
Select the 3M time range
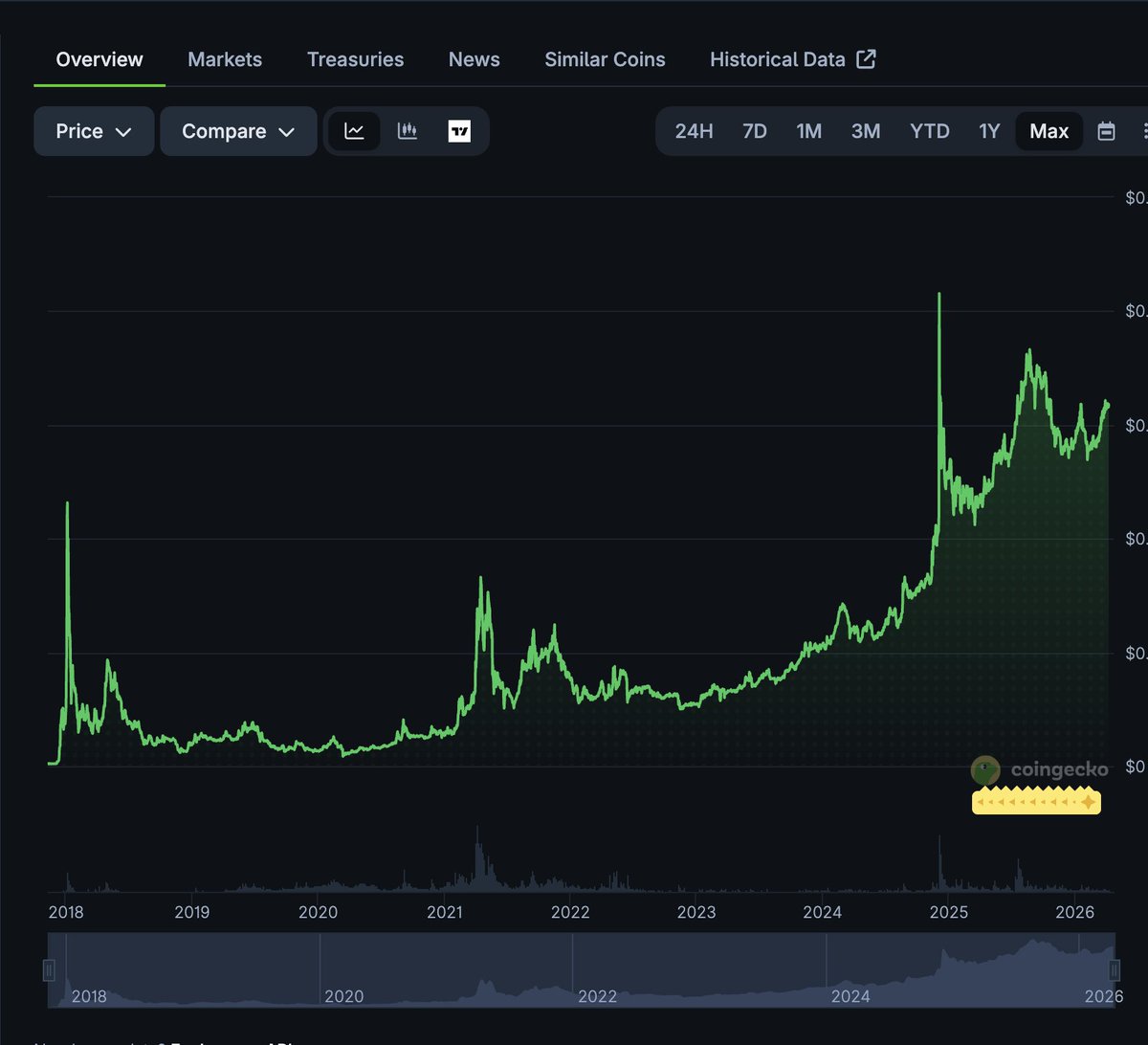coord(866,131)
